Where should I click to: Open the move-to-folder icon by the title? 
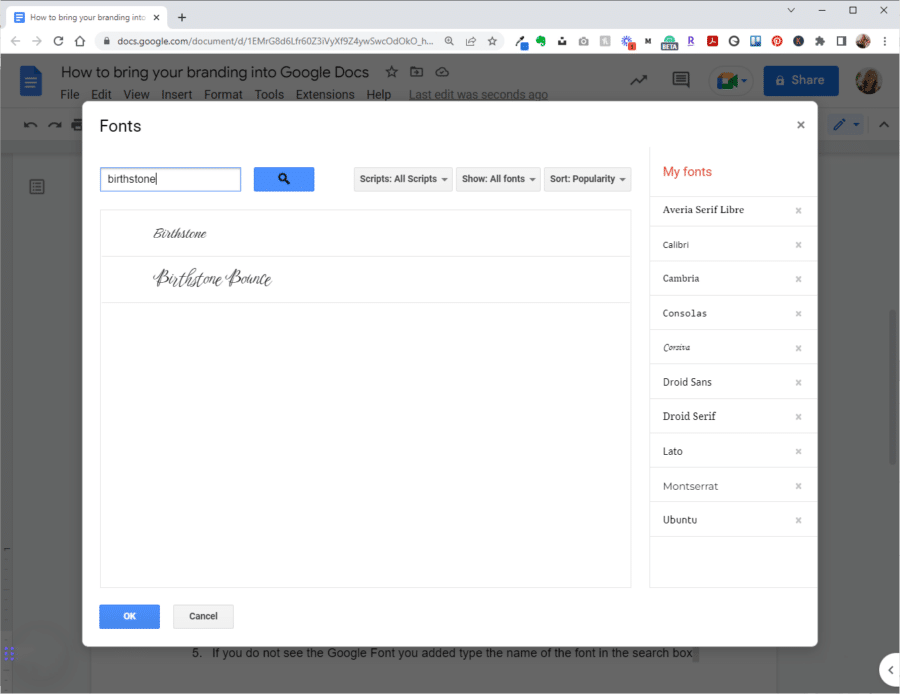pyautogui.click(x=416, y=72)
